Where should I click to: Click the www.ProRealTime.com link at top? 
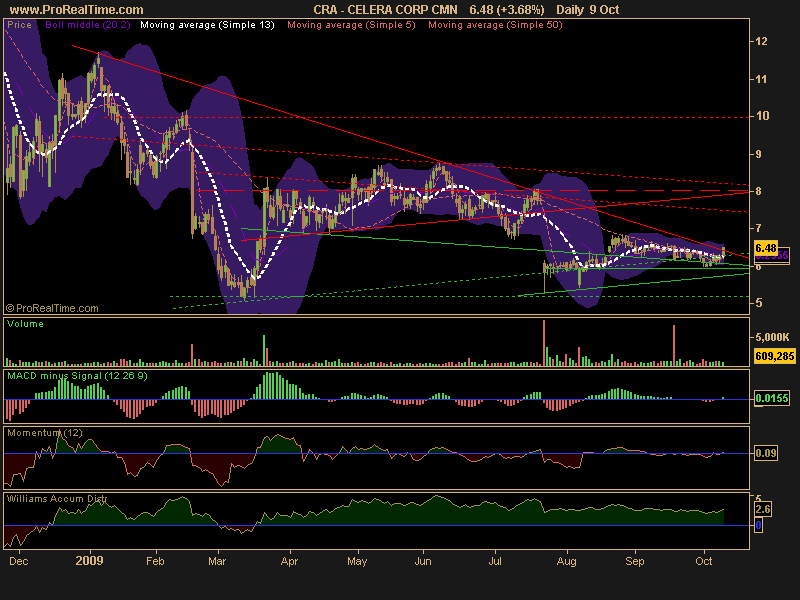click(77, 10)
